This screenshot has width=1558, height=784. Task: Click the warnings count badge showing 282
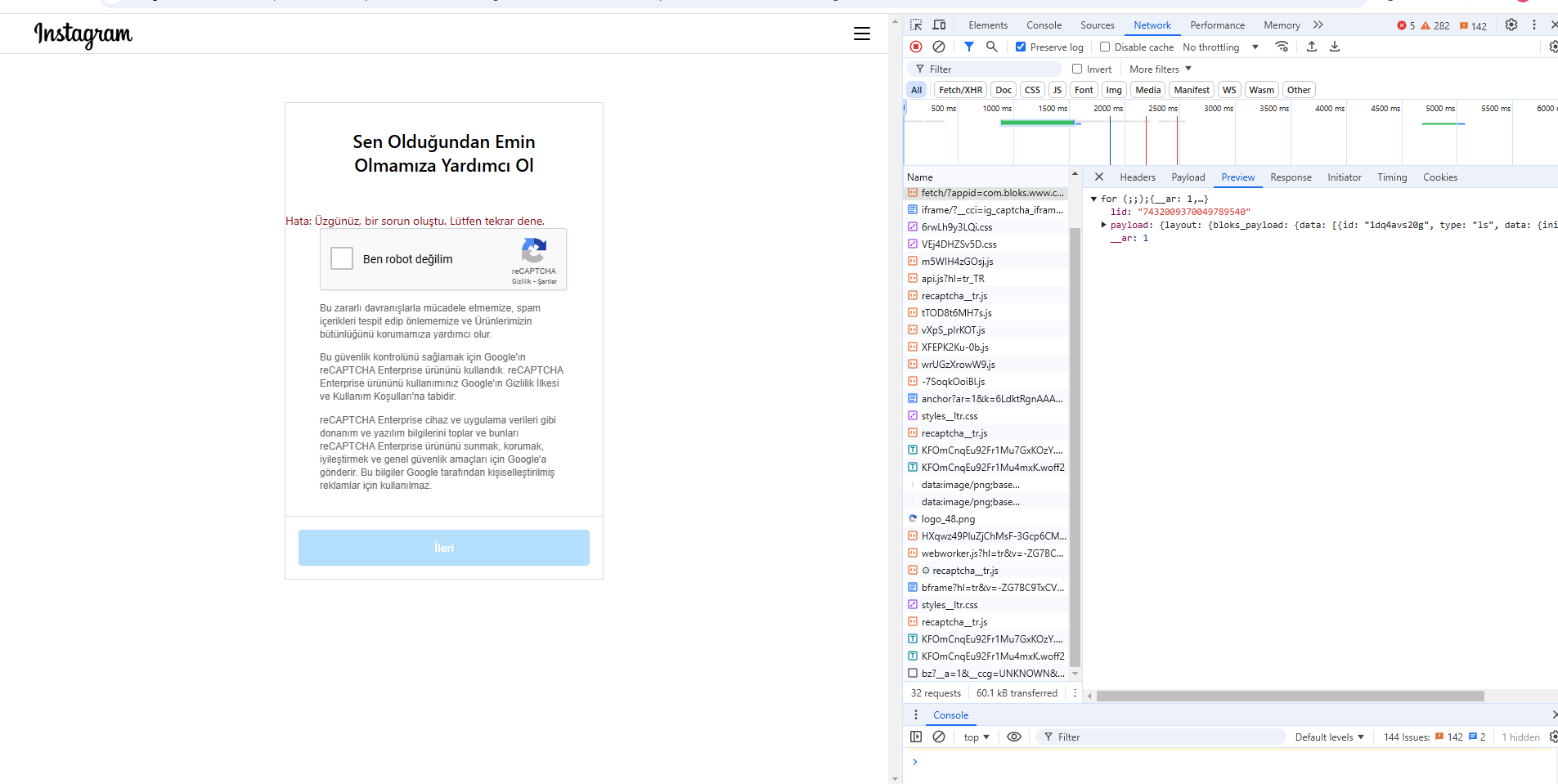[x=1435, y=25]
